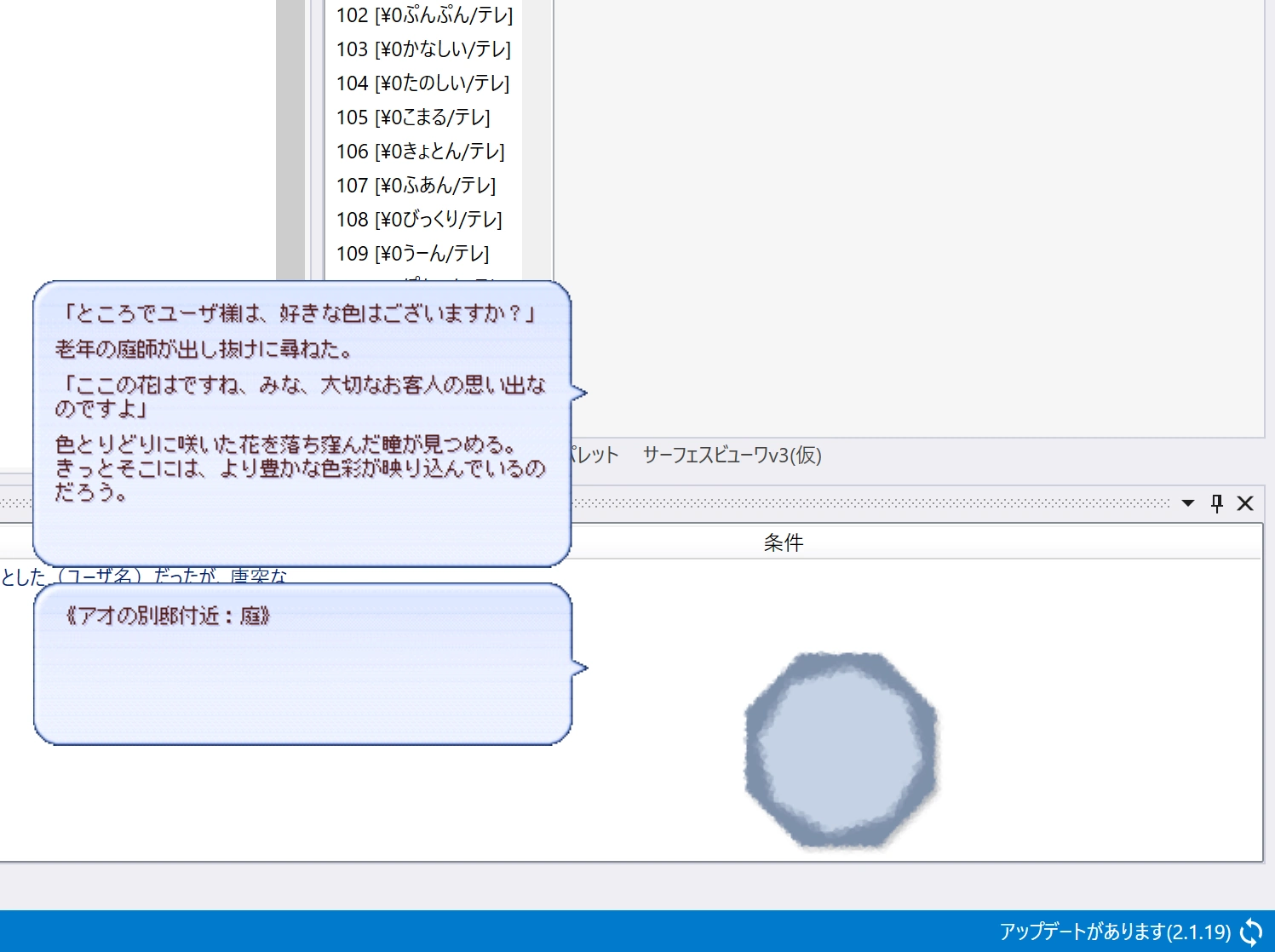Screen dimensions: 1275x952
Task: Select list item 109 うーん/テレ
Action: pos(412,254)
